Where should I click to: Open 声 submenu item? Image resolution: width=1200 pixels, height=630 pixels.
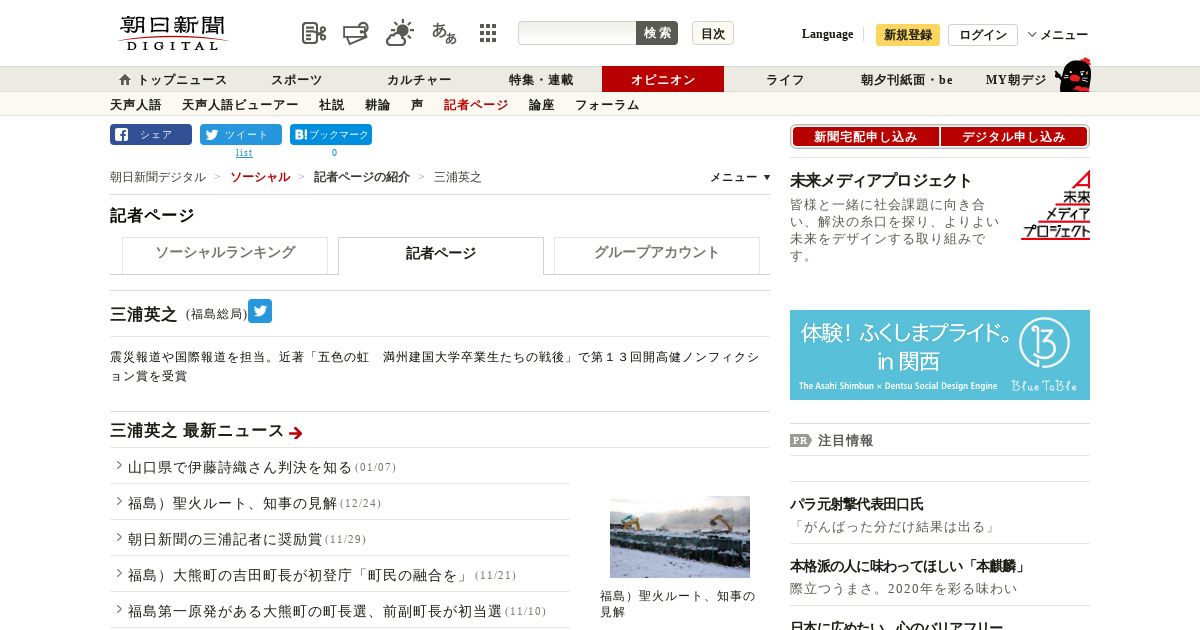tap(417, 105)
